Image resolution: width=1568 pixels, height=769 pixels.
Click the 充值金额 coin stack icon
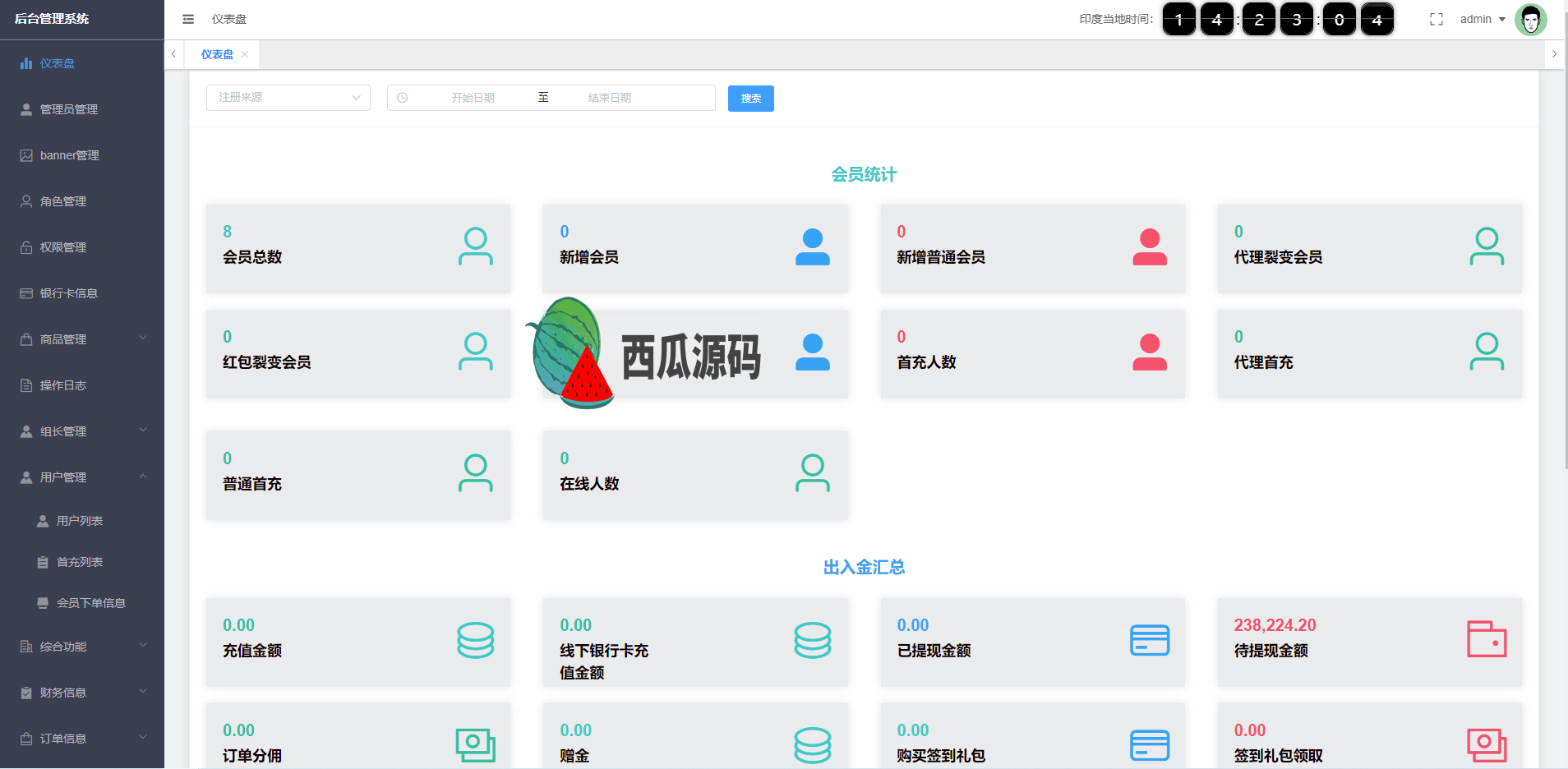(x=475, y=640)
